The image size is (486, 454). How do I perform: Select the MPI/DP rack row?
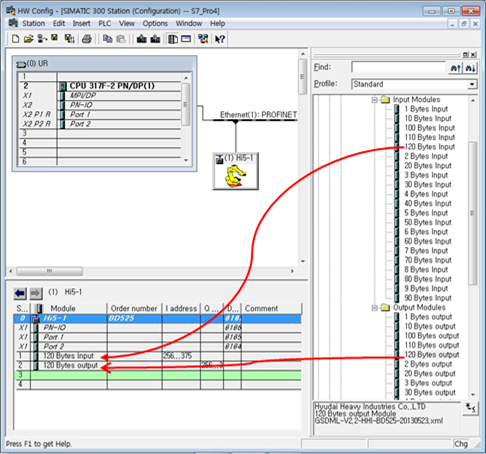click(100, 96)
